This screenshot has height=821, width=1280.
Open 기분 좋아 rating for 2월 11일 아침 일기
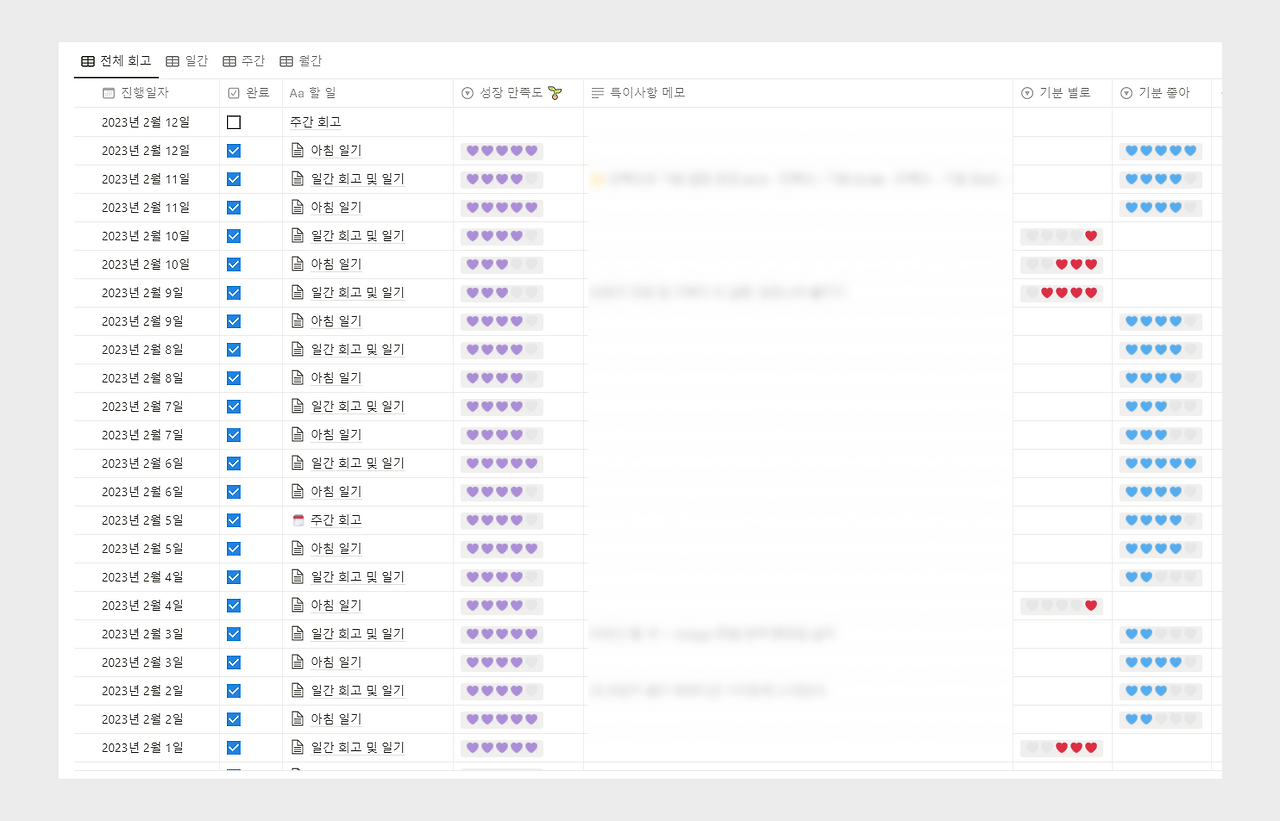pos(1161,208)
